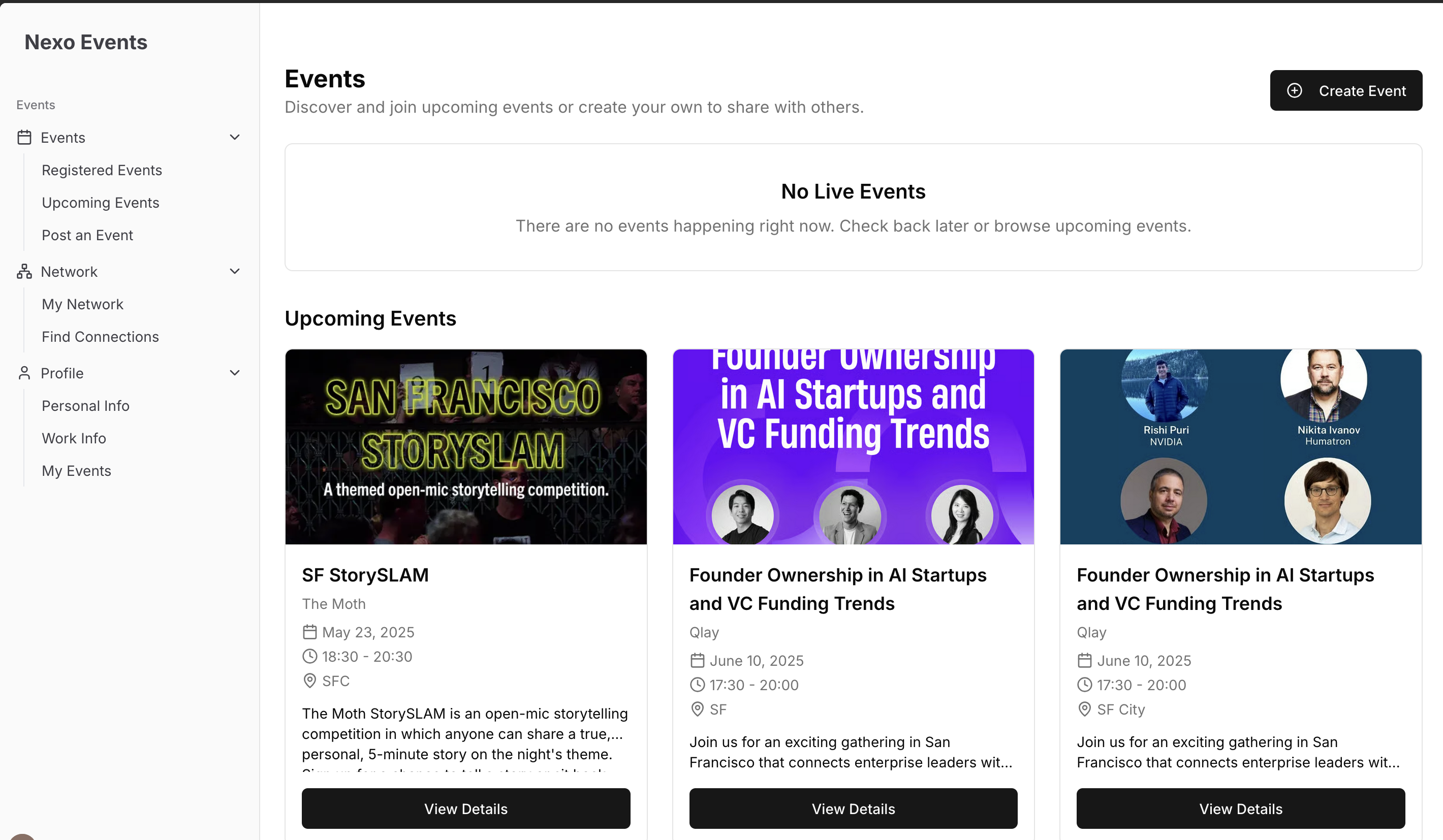Click the clock icon beside 18:30 - 20:30

tap(310, 656)
